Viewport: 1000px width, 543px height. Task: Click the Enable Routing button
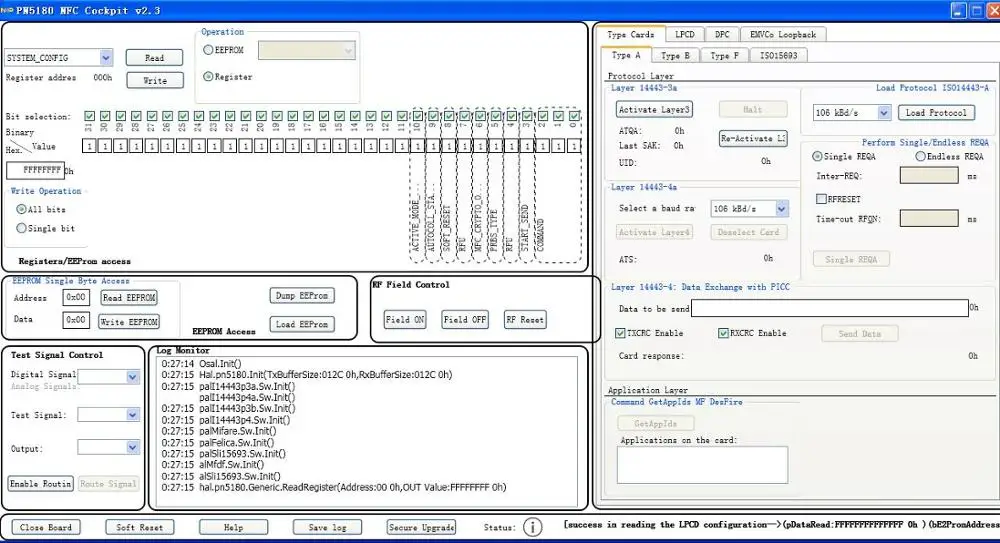pyautogui.click(x=41, y=484)
